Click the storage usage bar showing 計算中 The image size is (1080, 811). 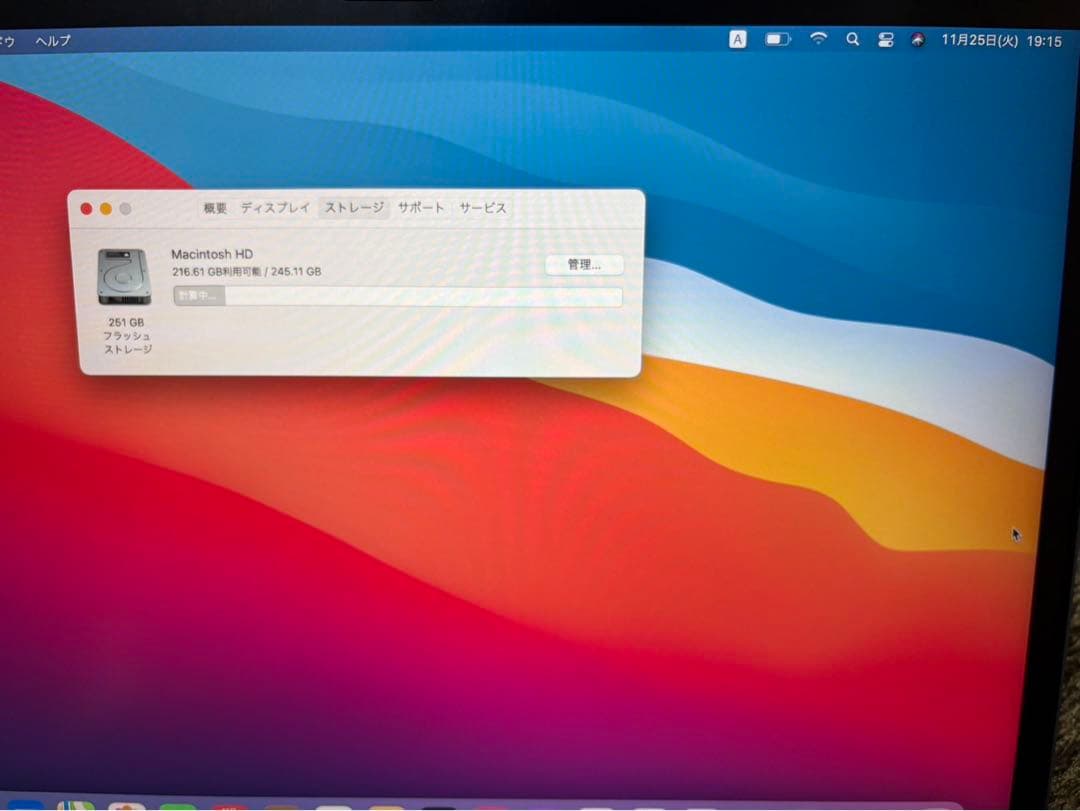[x=398, y=297]
